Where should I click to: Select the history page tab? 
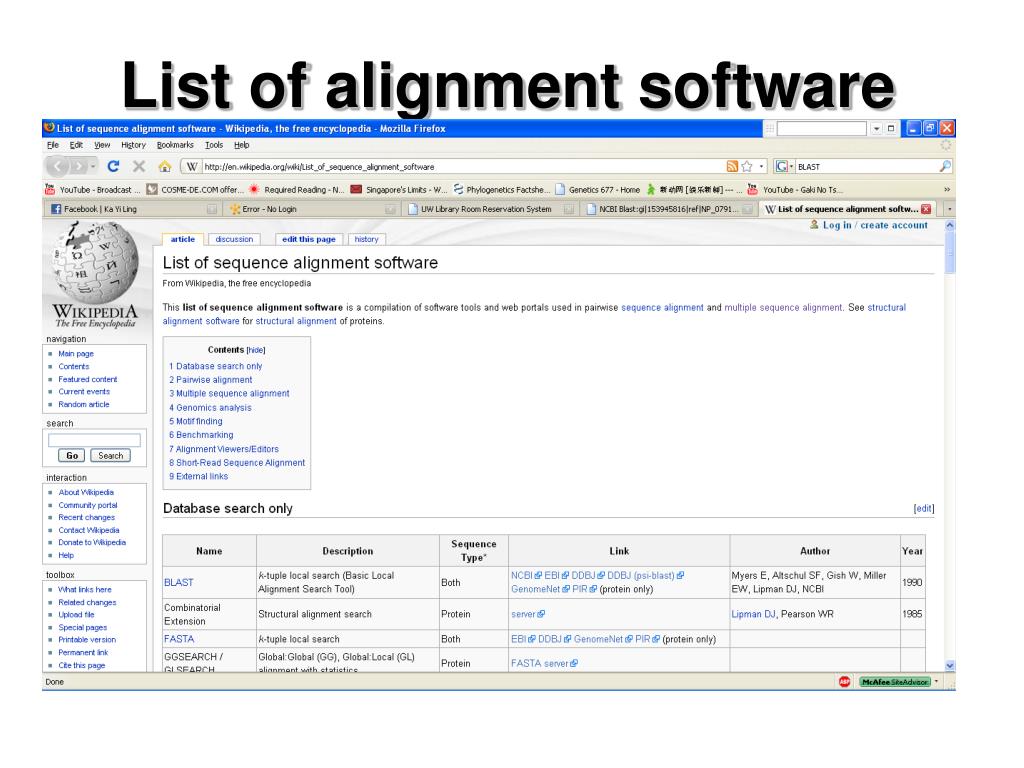366,239
